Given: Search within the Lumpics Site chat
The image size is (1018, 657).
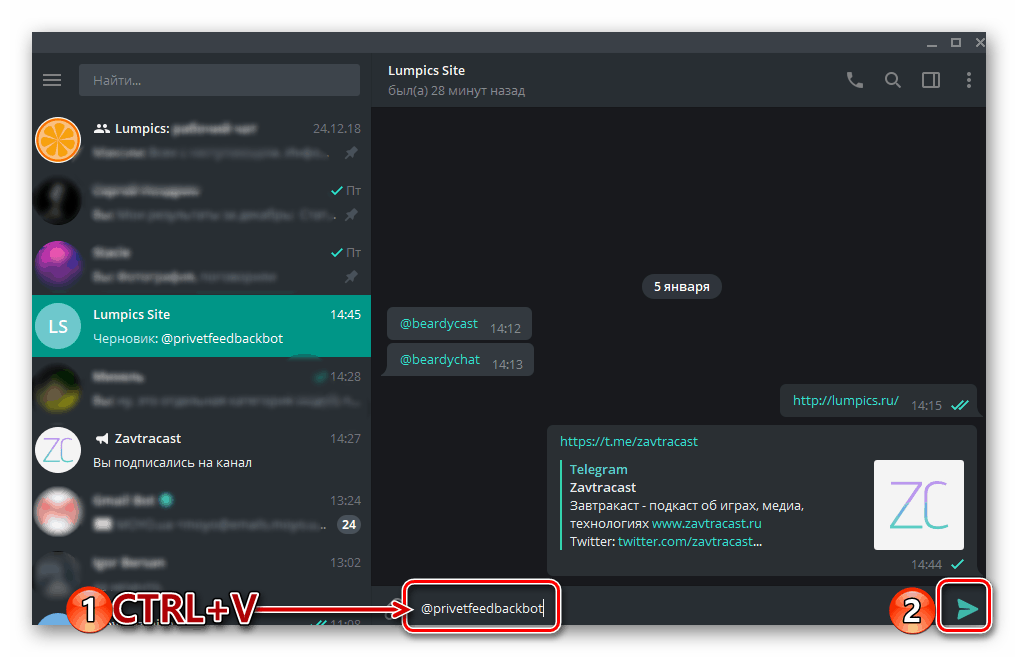Looking at the screenshot, I should [x=893, y=80].
